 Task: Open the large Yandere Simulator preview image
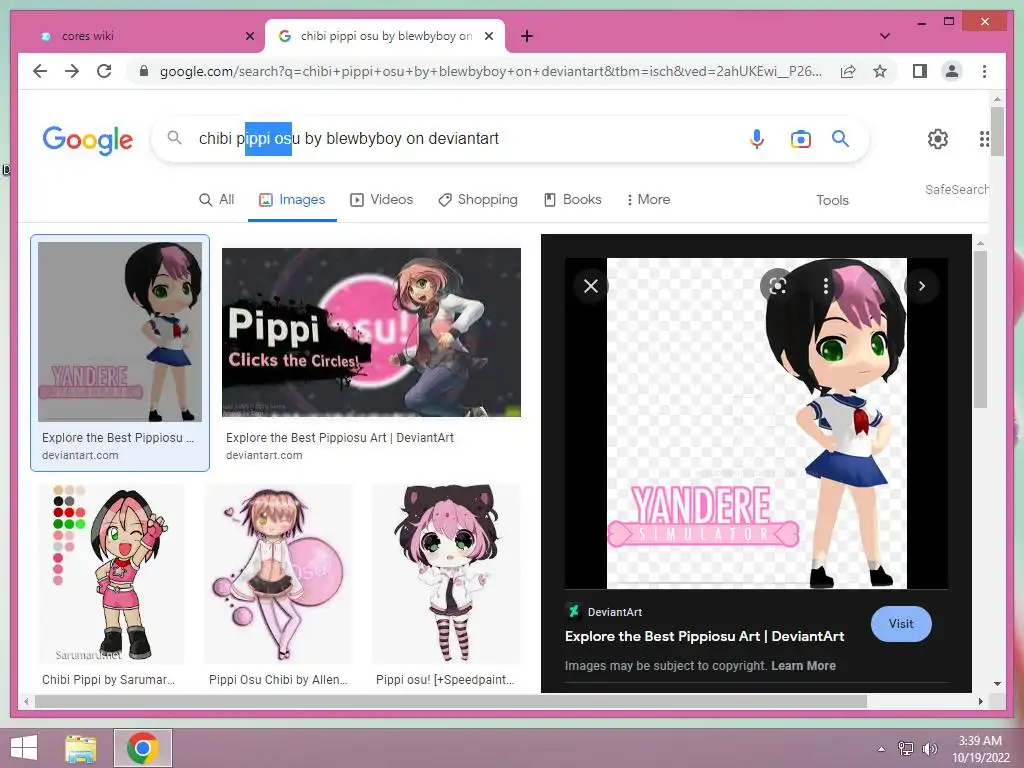pyautogui.click(x=756, y=423)
